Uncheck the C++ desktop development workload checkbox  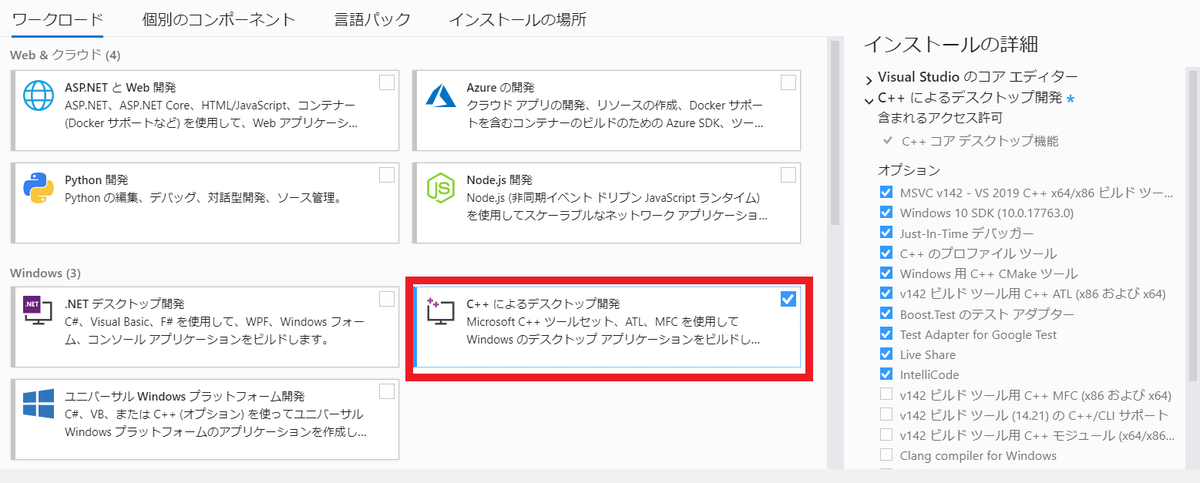pos(788,298)
